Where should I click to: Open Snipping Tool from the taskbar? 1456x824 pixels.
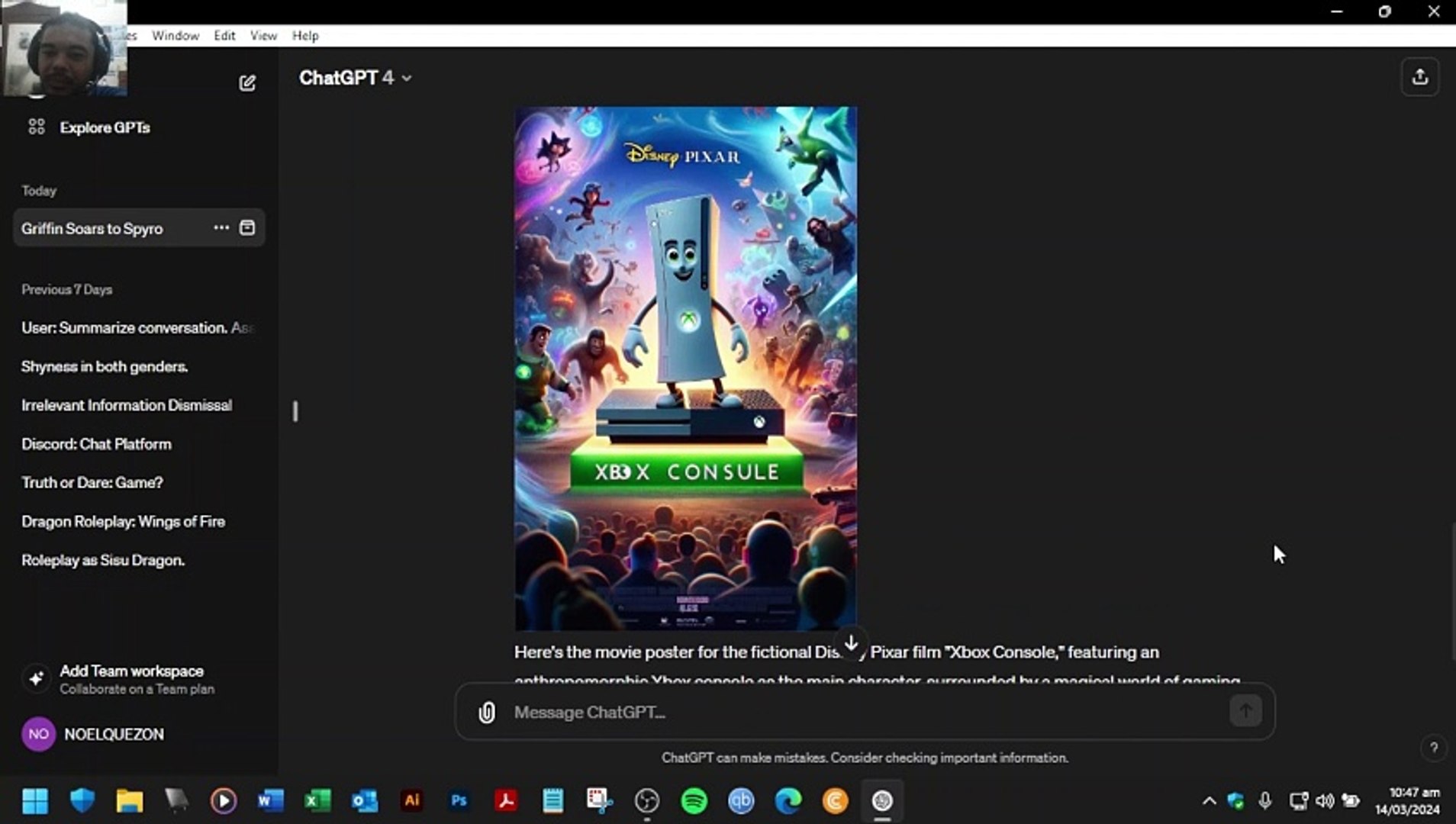600,800
